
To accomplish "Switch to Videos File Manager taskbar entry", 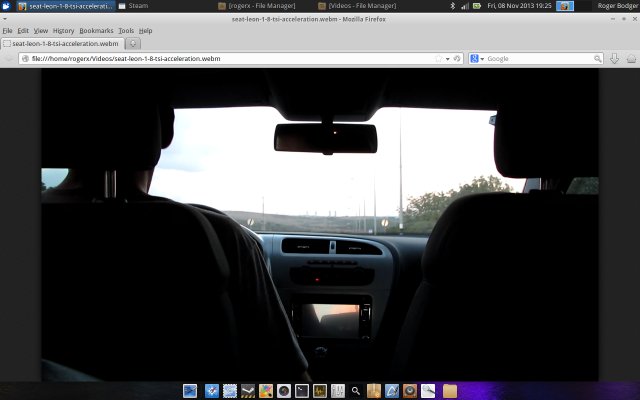I will [357, 6].
